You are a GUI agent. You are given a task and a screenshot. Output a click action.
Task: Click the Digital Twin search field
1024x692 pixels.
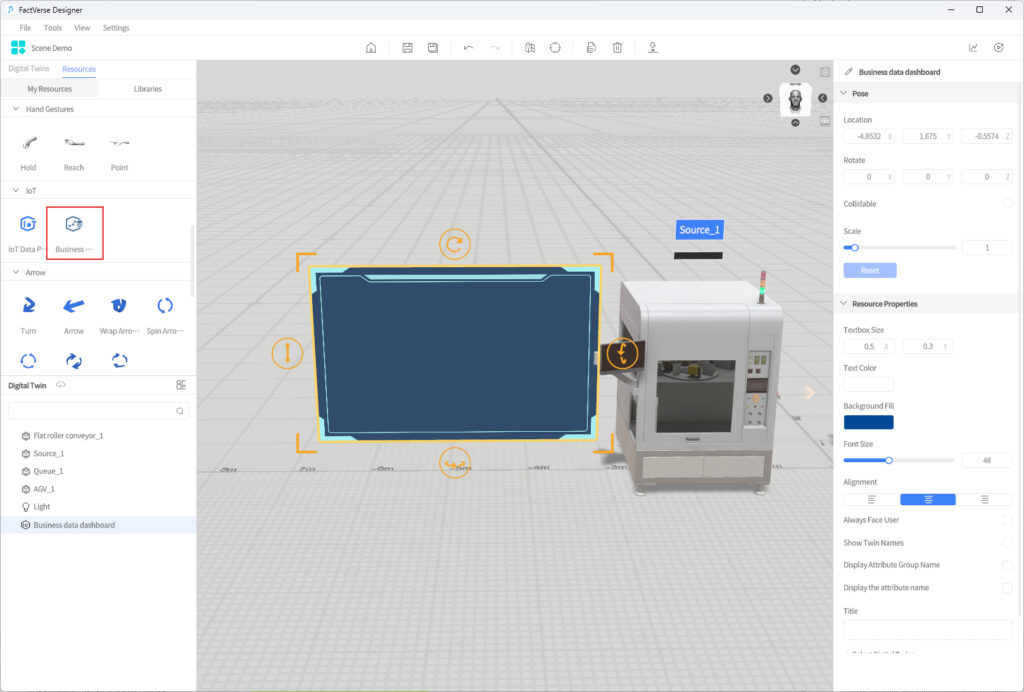point(98,411)
